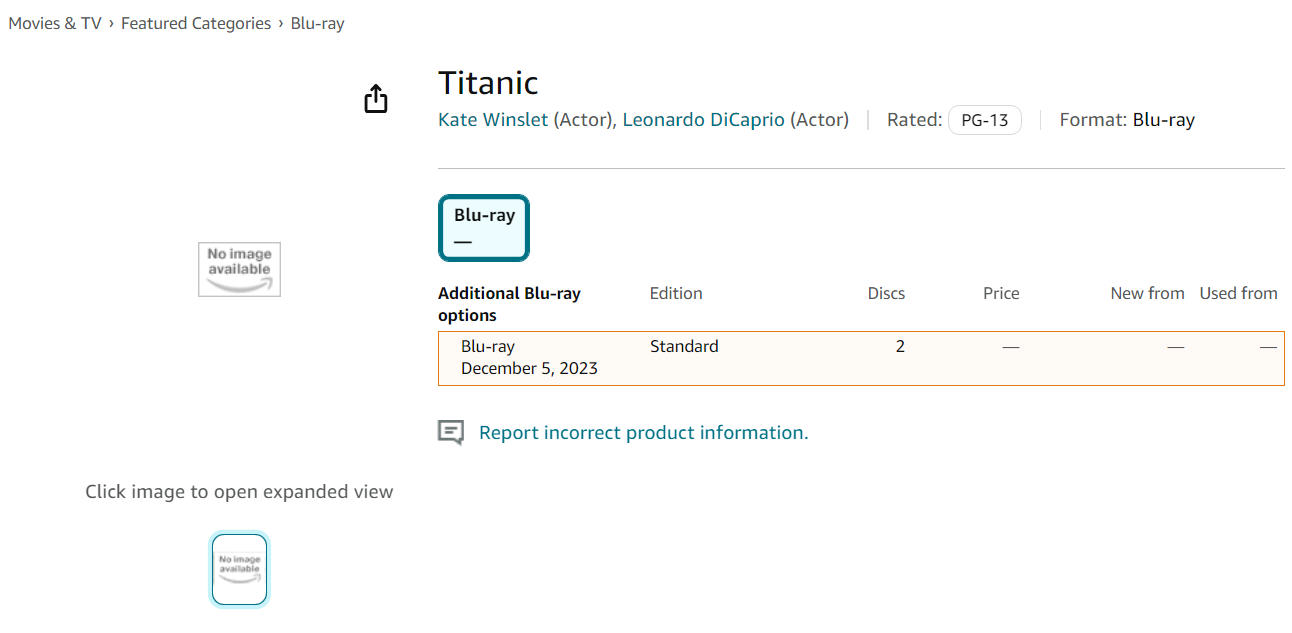Click the Discs column header

point(886,293)
